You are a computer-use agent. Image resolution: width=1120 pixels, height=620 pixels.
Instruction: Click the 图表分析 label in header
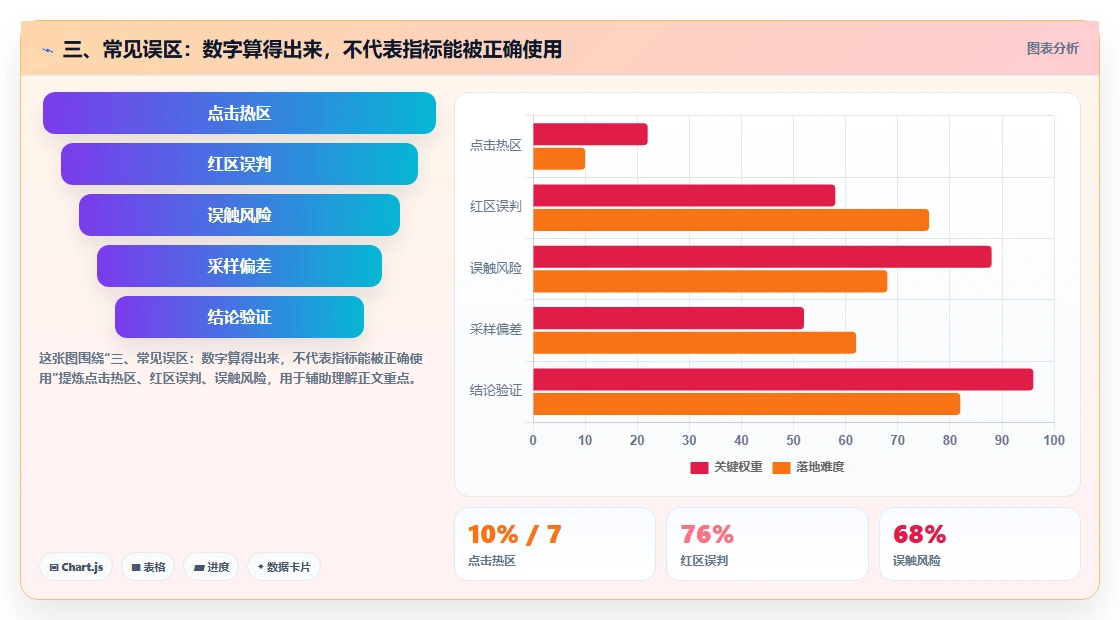click(x=1052, y=49)
